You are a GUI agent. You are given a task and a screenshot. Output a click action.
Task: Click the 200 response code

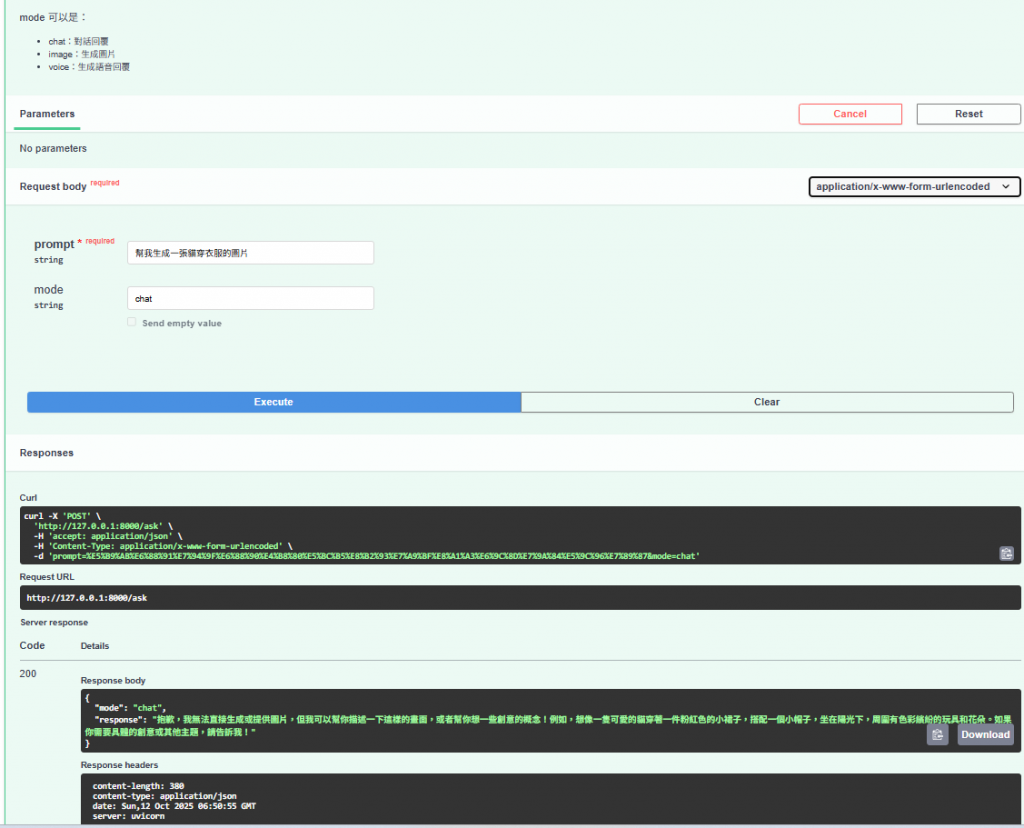[28, 673]
